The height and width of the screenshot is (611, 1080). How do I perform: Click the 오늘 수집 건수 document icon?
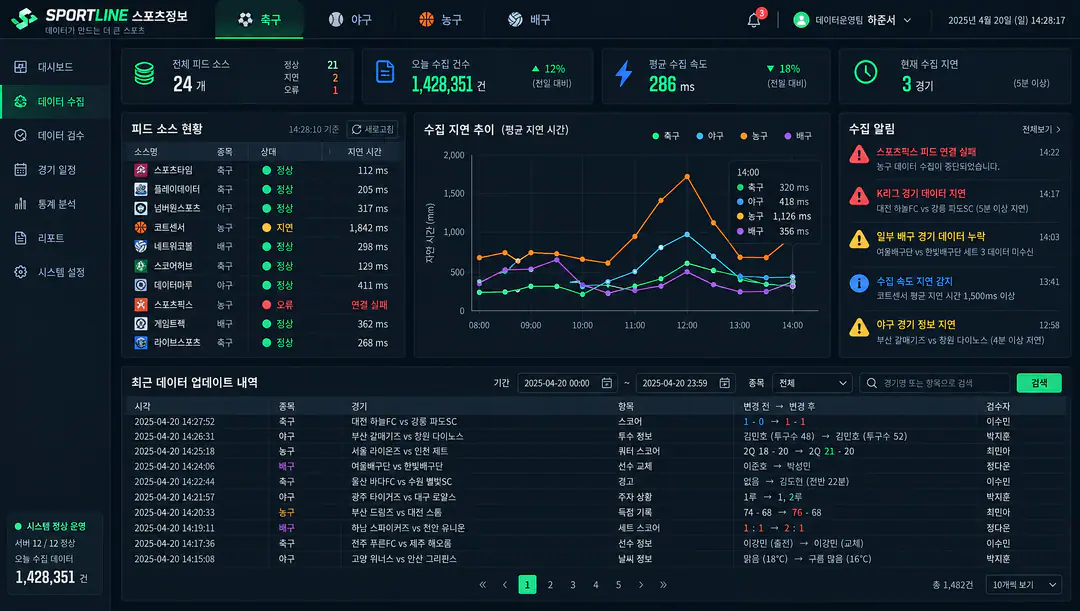pos(385,72)
